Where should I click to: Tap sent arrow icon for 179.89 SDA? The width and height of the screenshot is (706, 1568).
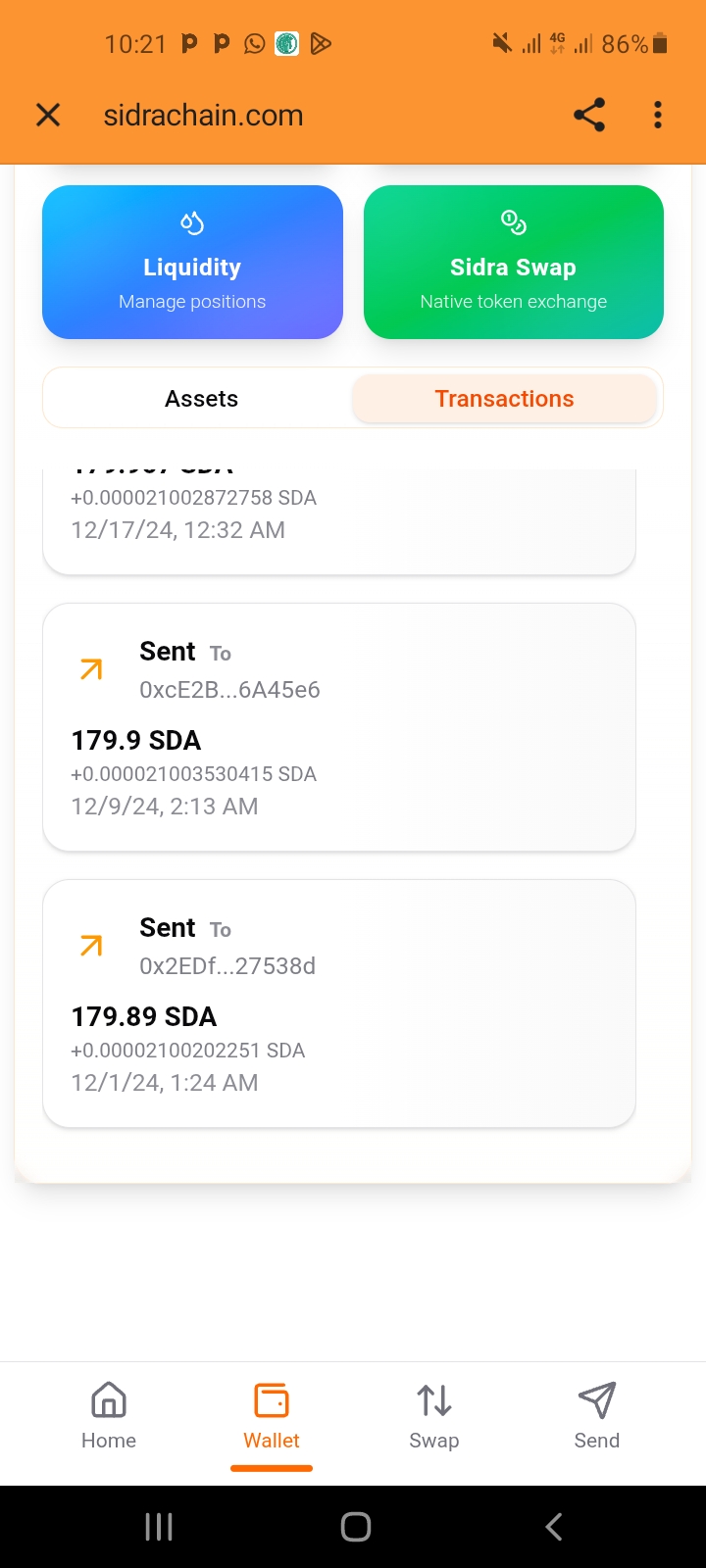click(91, 946)
